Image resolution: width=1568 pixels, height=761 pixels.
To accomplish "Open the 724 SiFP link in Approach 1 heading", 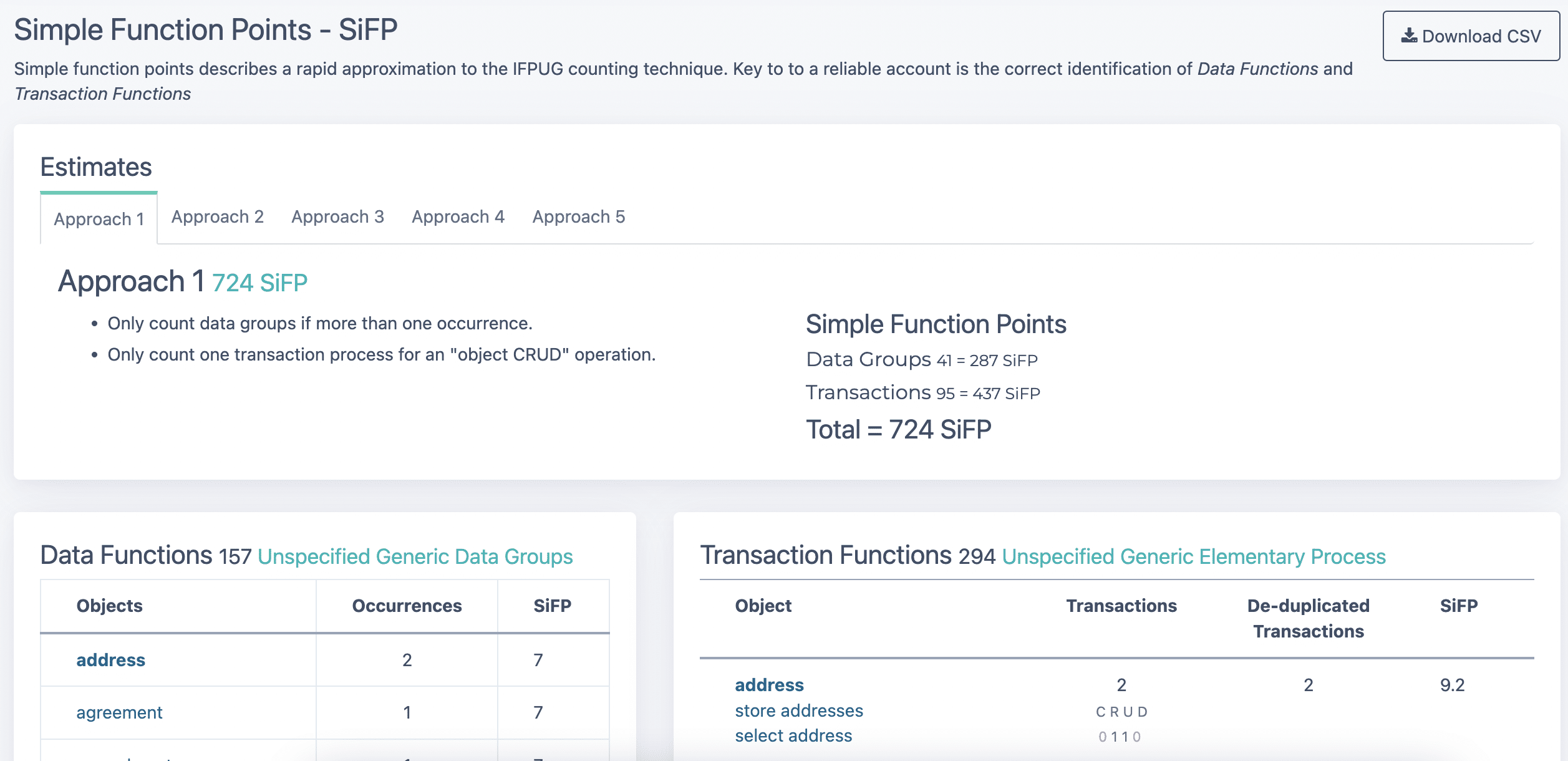I will click(x=259, y=282).
